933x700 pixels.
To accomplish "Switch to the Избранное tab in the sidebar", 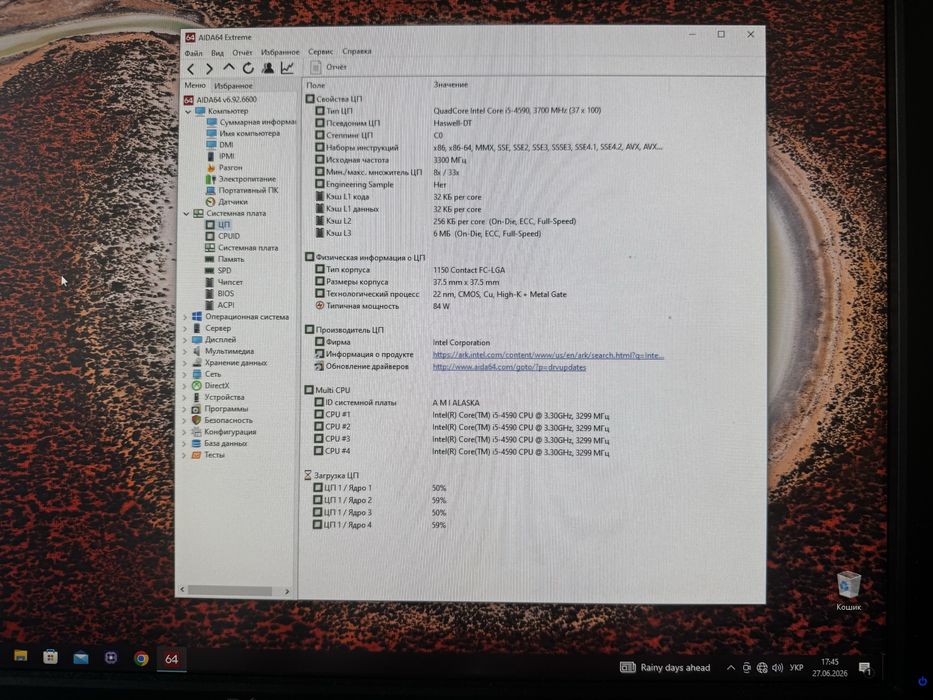I will coord(233,86).
